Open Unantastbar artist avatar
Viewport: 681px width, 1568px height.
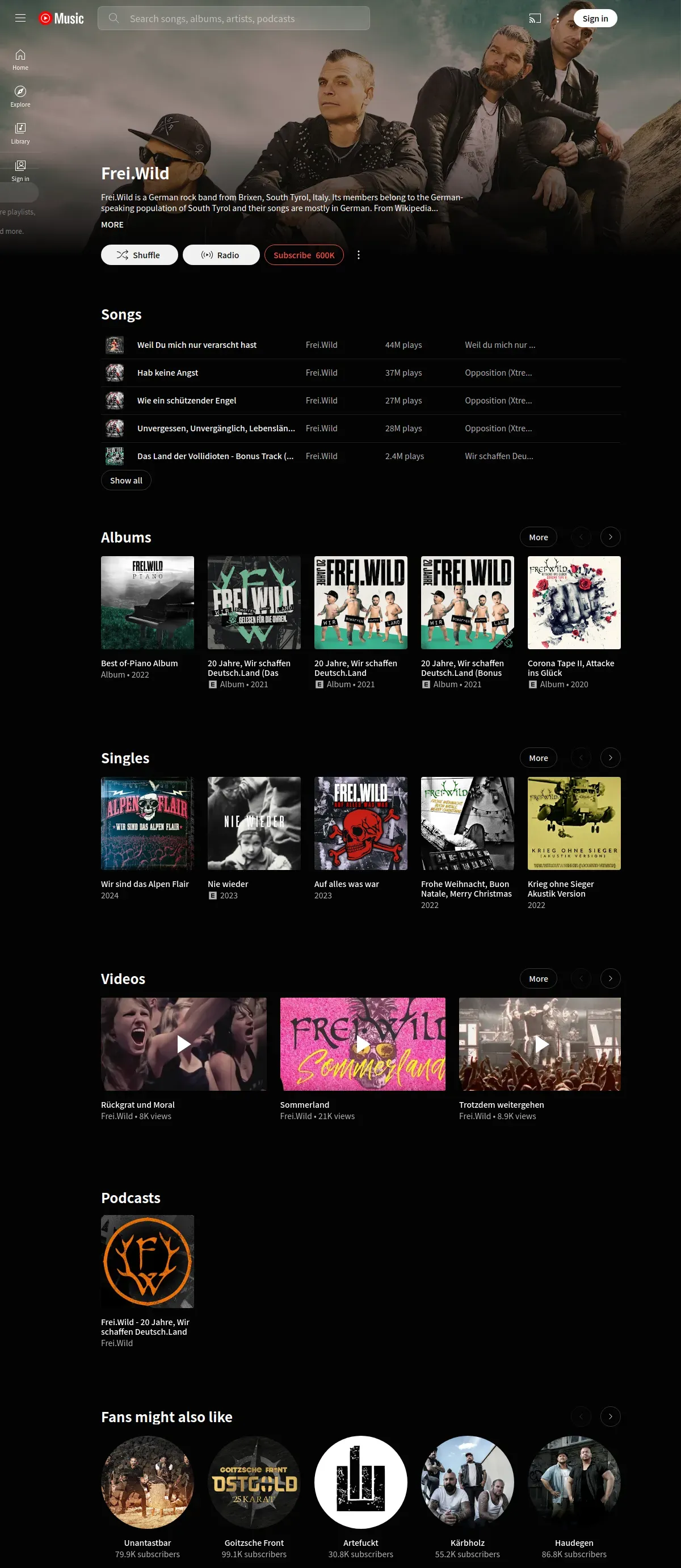(x=148, y=1483)
